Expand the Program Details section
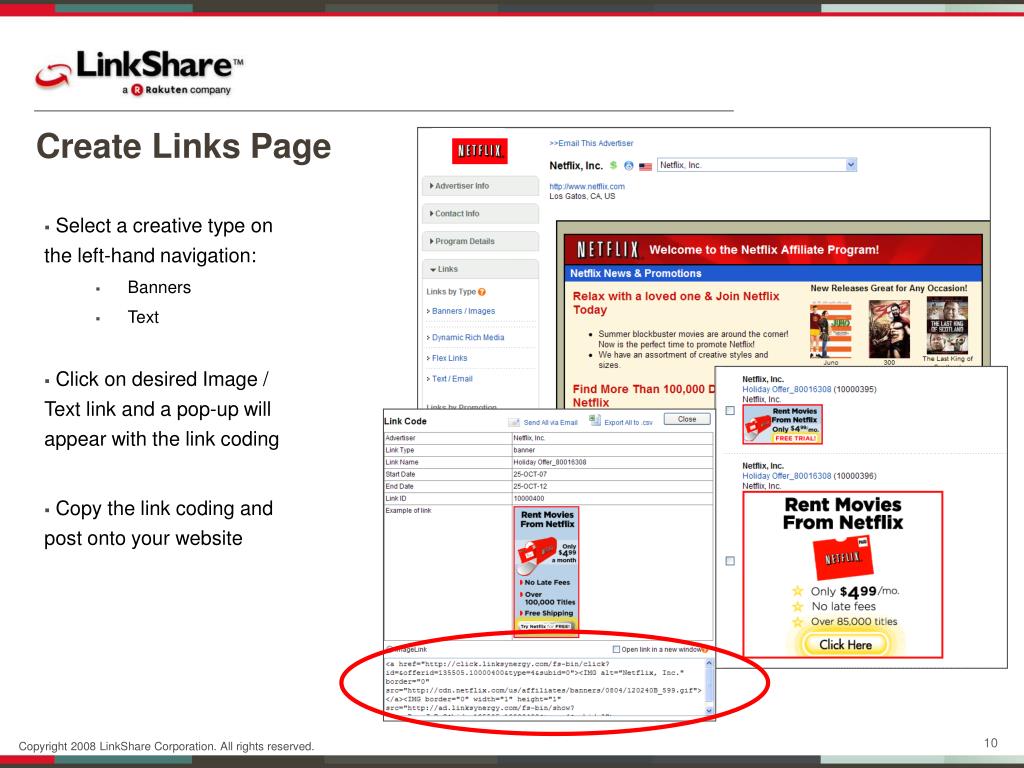This screenshot has height=768, width=1024. click(480, 241)
